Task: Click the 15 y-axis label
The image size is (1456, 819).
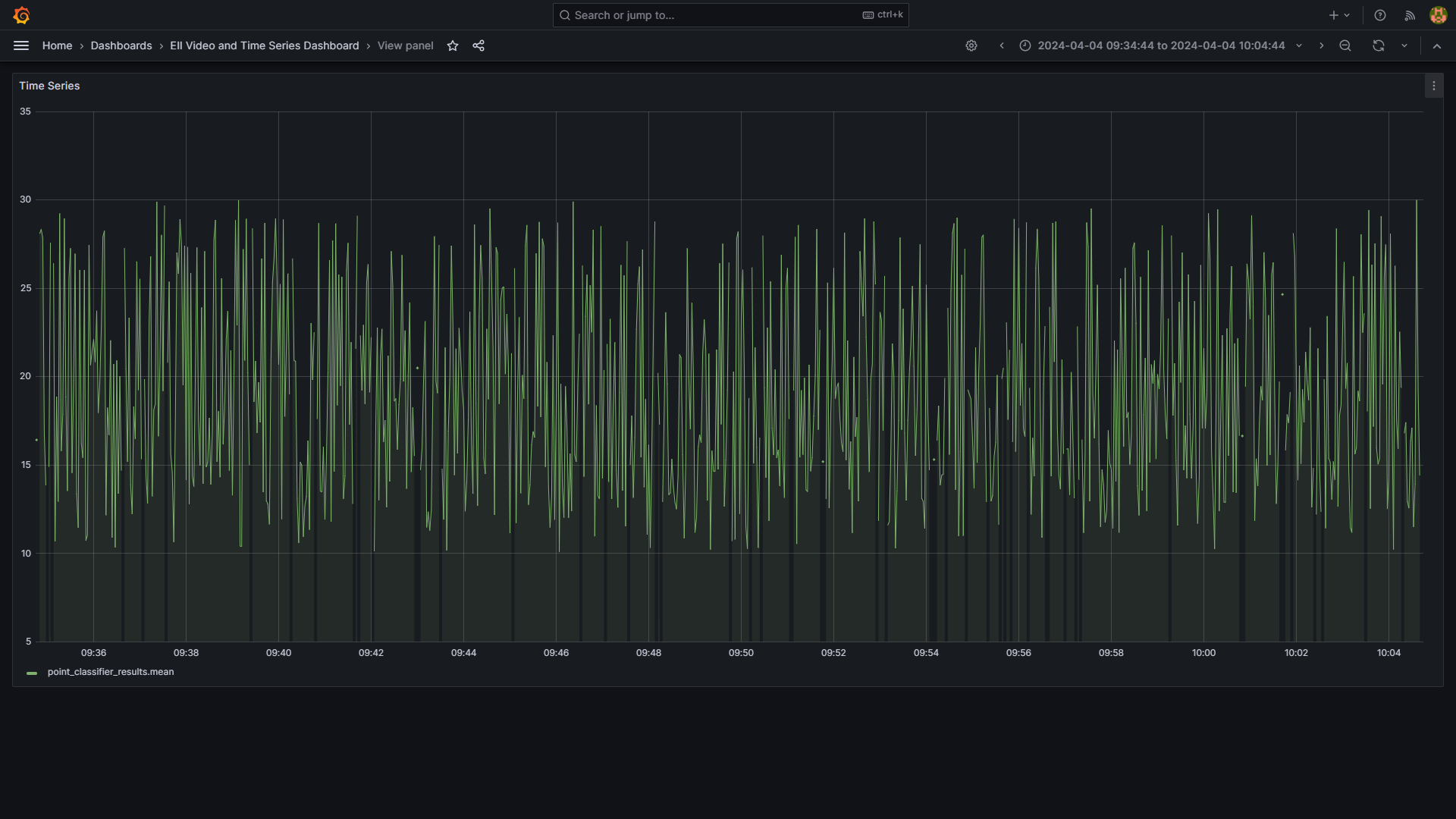Action: click(x=26, y=465)
